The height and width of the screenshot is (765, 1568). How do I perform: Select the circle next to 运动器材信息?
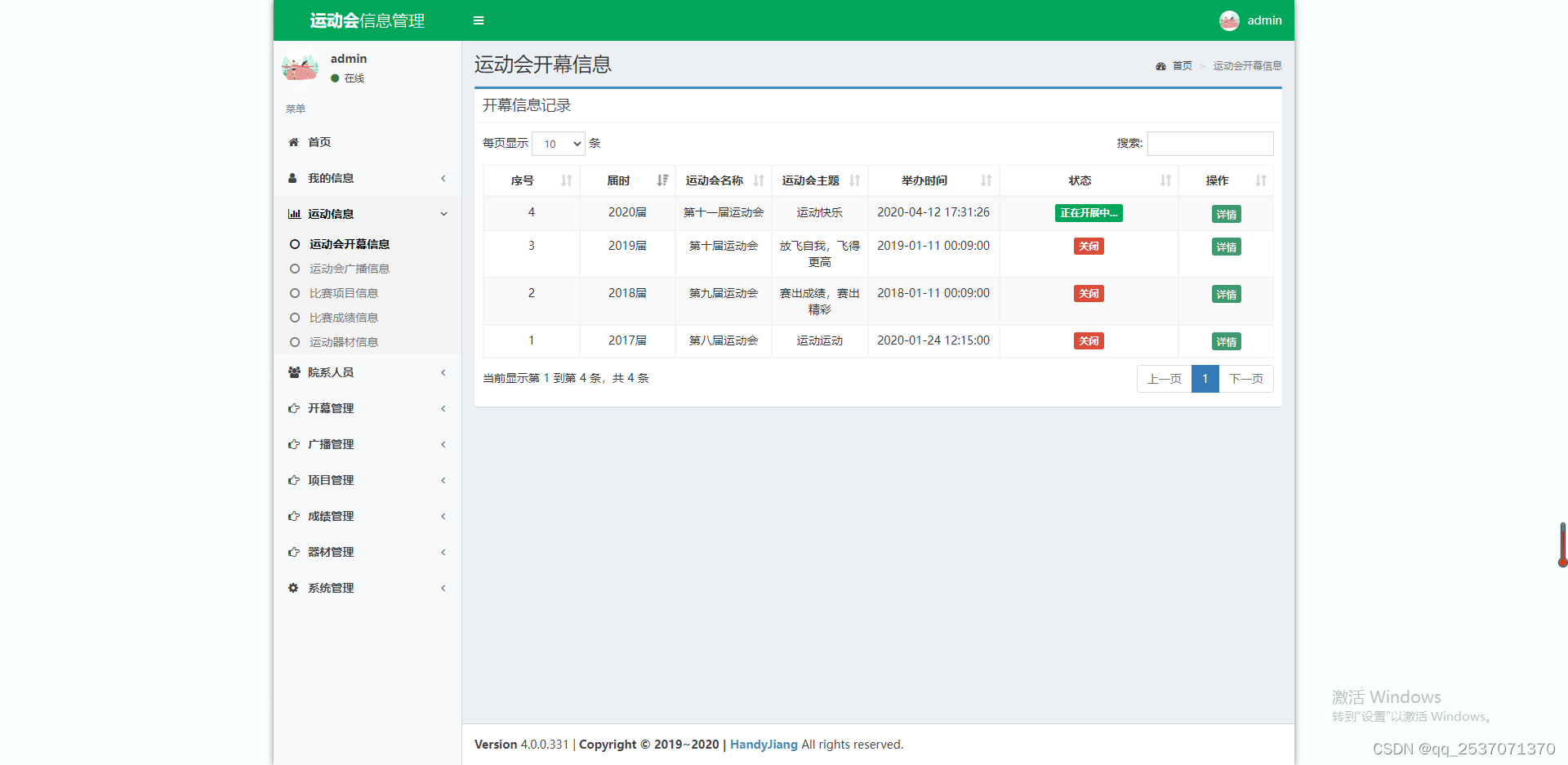pos(295,342)
